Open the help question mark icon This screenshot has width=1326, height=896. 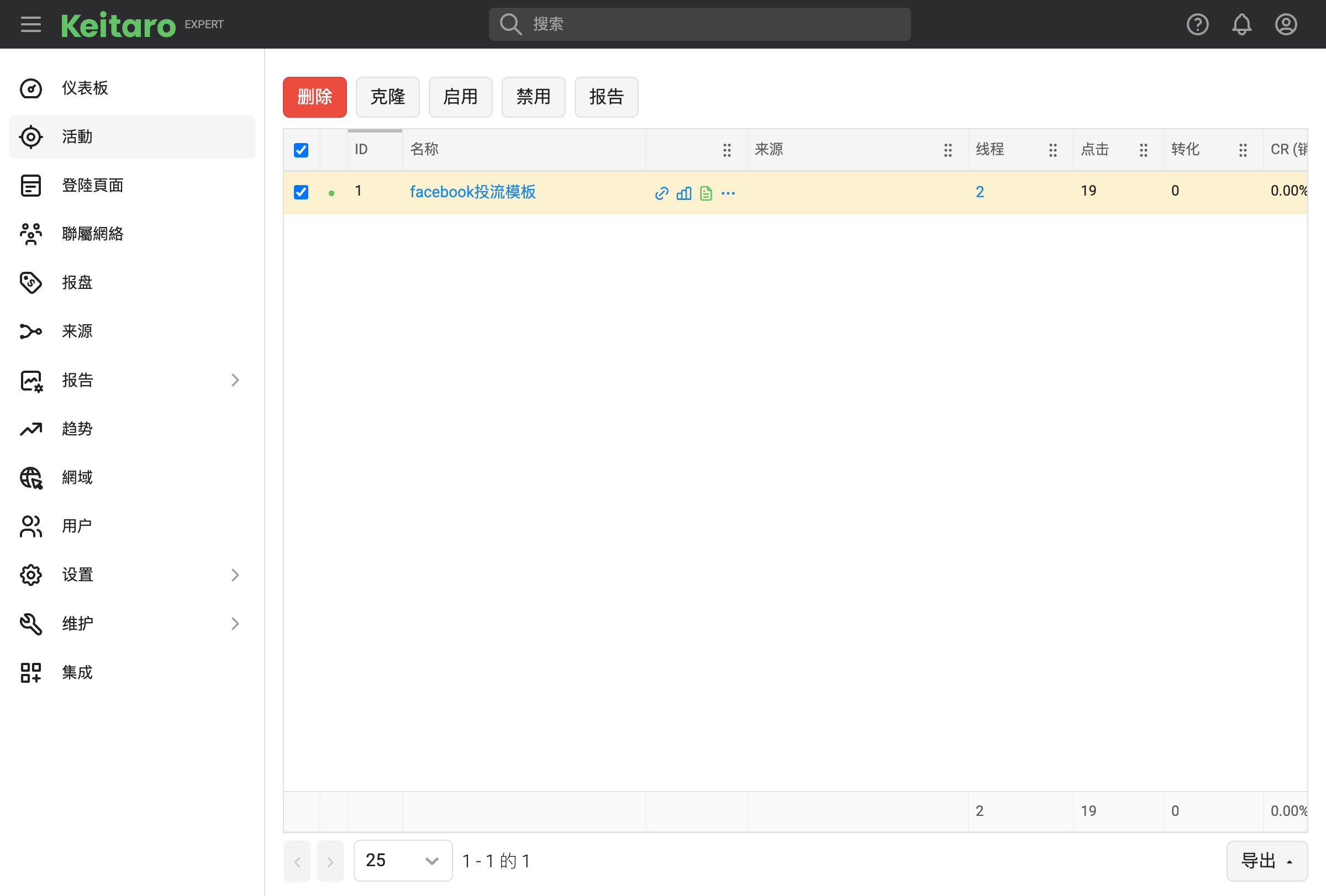tap(1197, 24)
